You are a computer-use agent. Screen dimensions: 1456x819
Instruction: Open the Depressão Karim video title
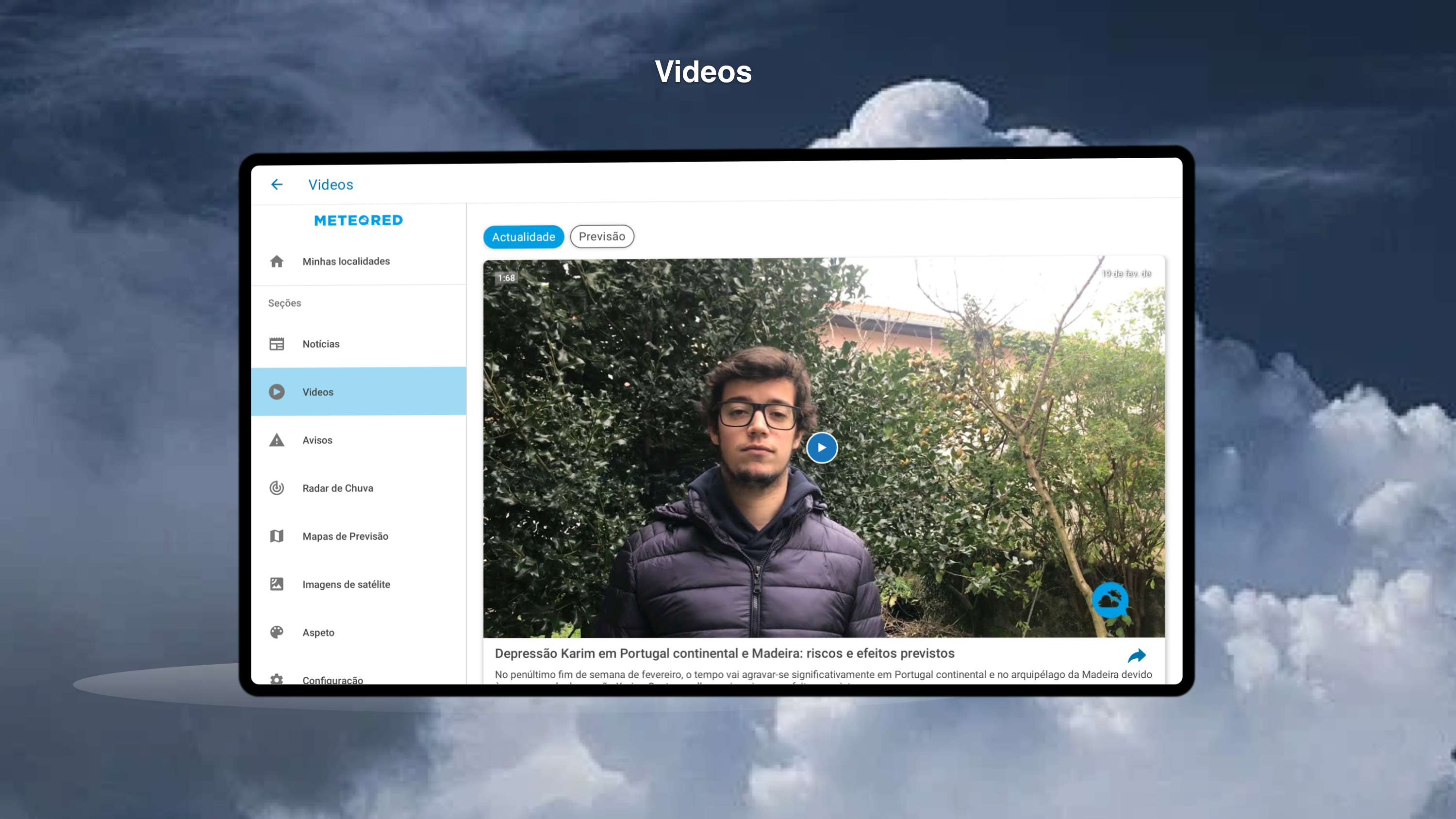click(x=724, y=653)
